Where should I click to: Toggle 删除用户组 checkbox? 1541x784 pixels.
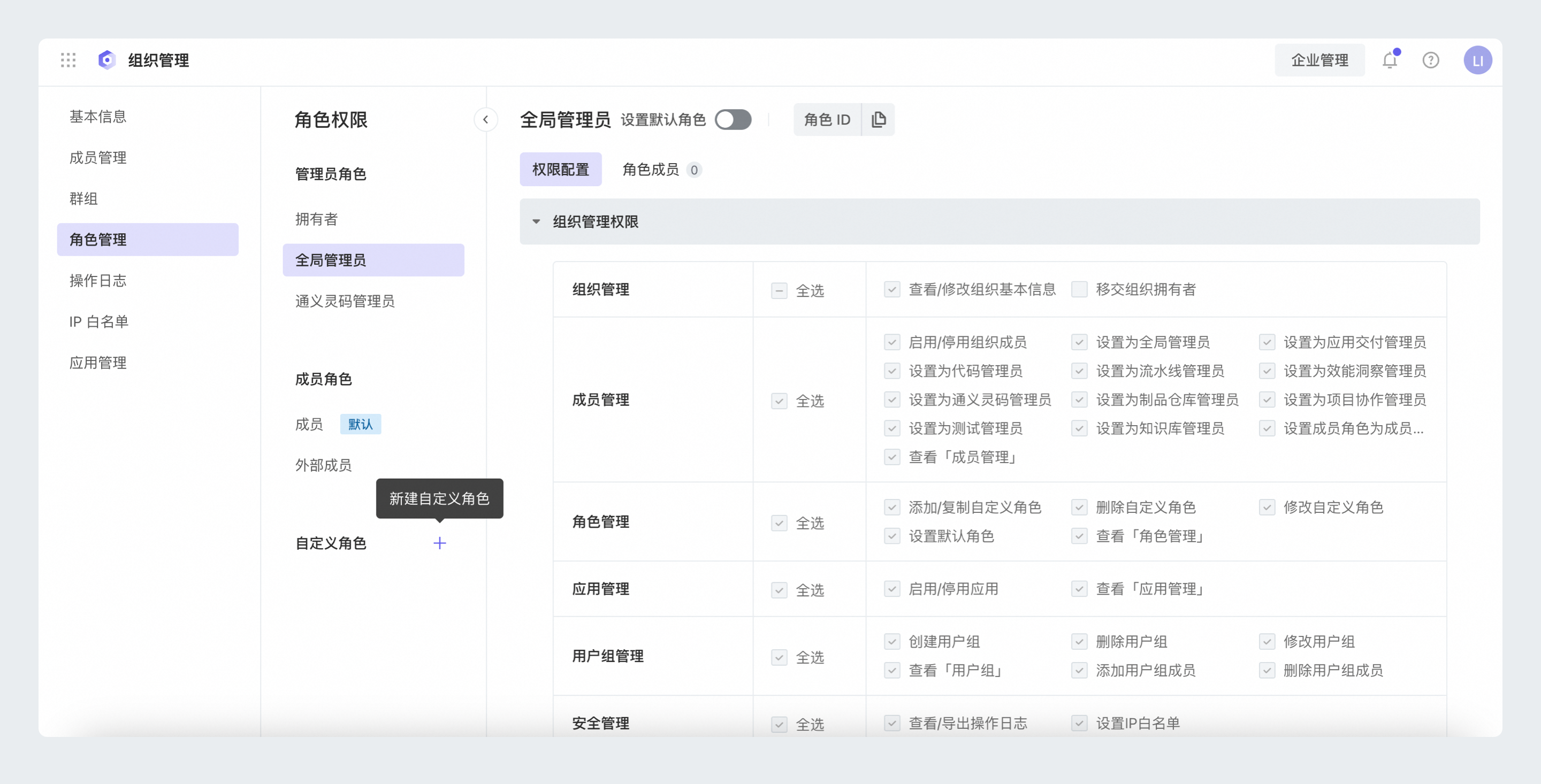[x=1079, y=642]
